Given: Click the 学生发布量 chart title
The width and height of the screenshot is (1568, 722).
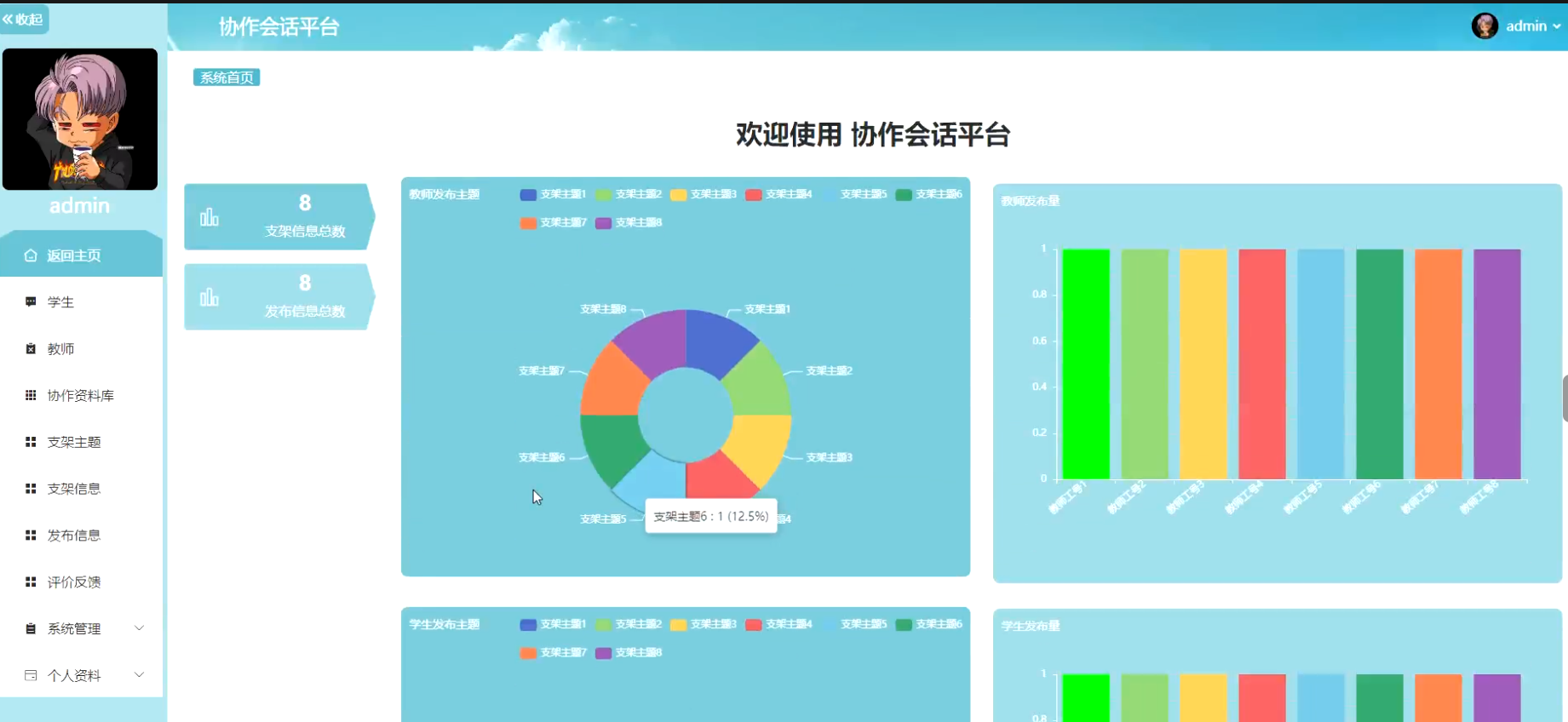Looking at the screenshot, I should click(x=1031, y=626).
